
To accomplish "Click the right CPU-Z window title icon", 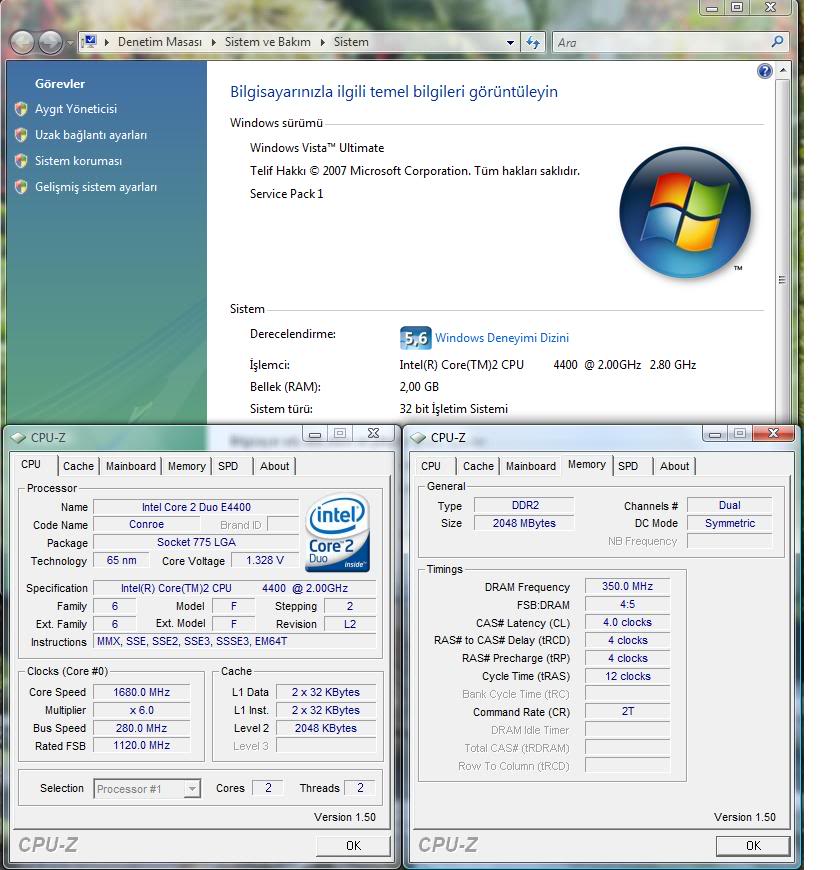I will pos(418,438).
